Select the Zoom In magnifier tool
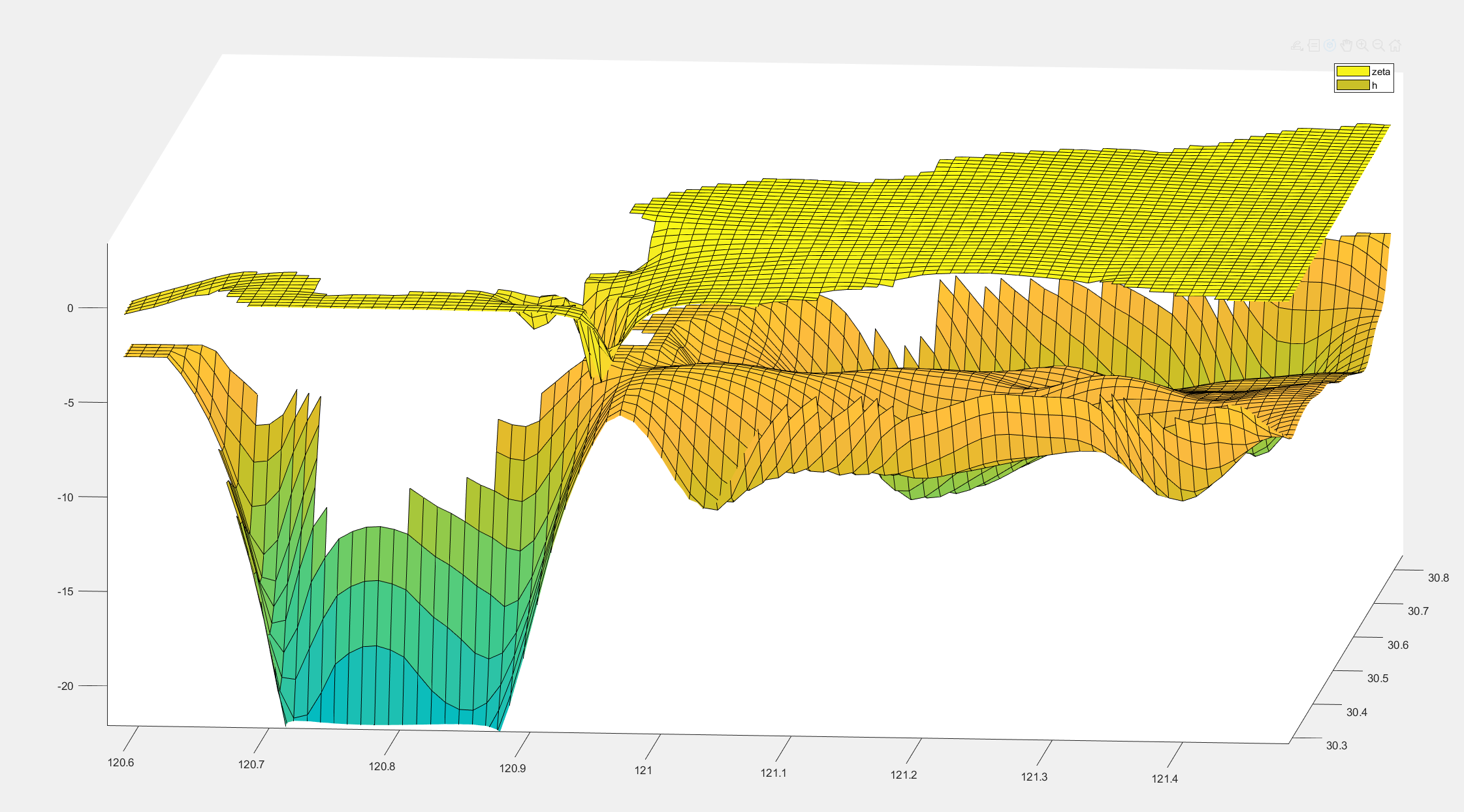1464x812 pixels. [x=1362, y=46]
